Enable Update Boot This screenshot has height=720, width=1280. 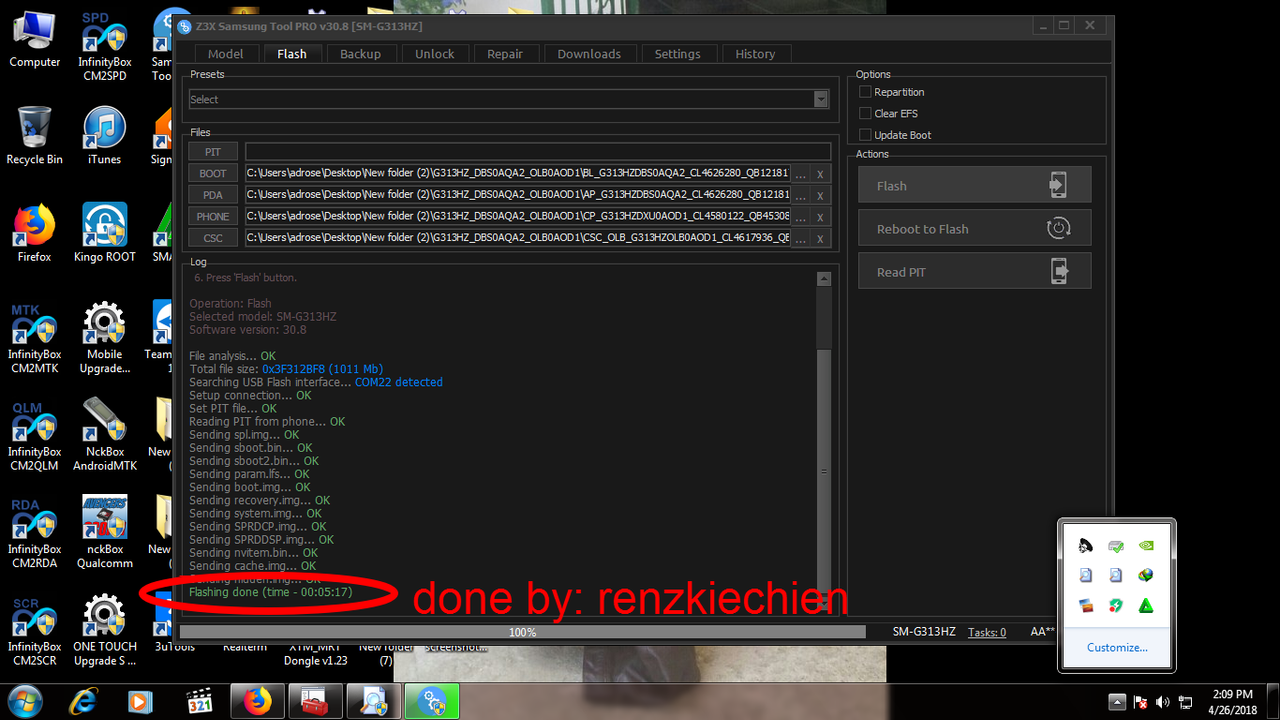(x=864, y=134)
